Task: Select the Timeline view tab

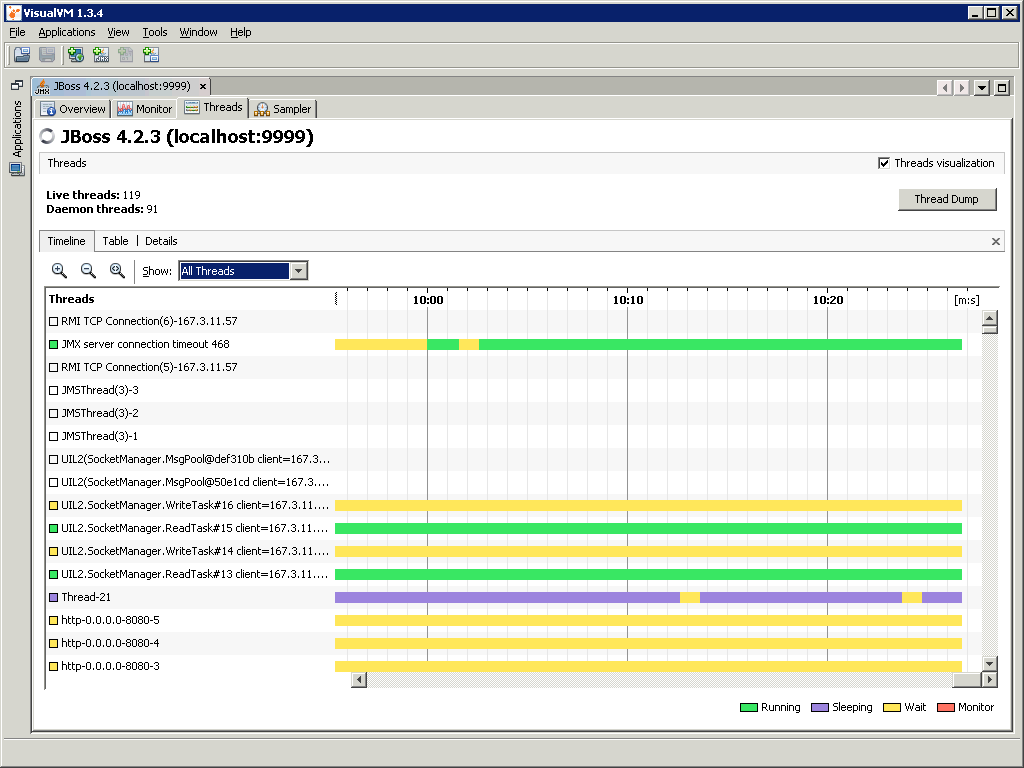Action: pyautogui.click(x=67, y=241)
